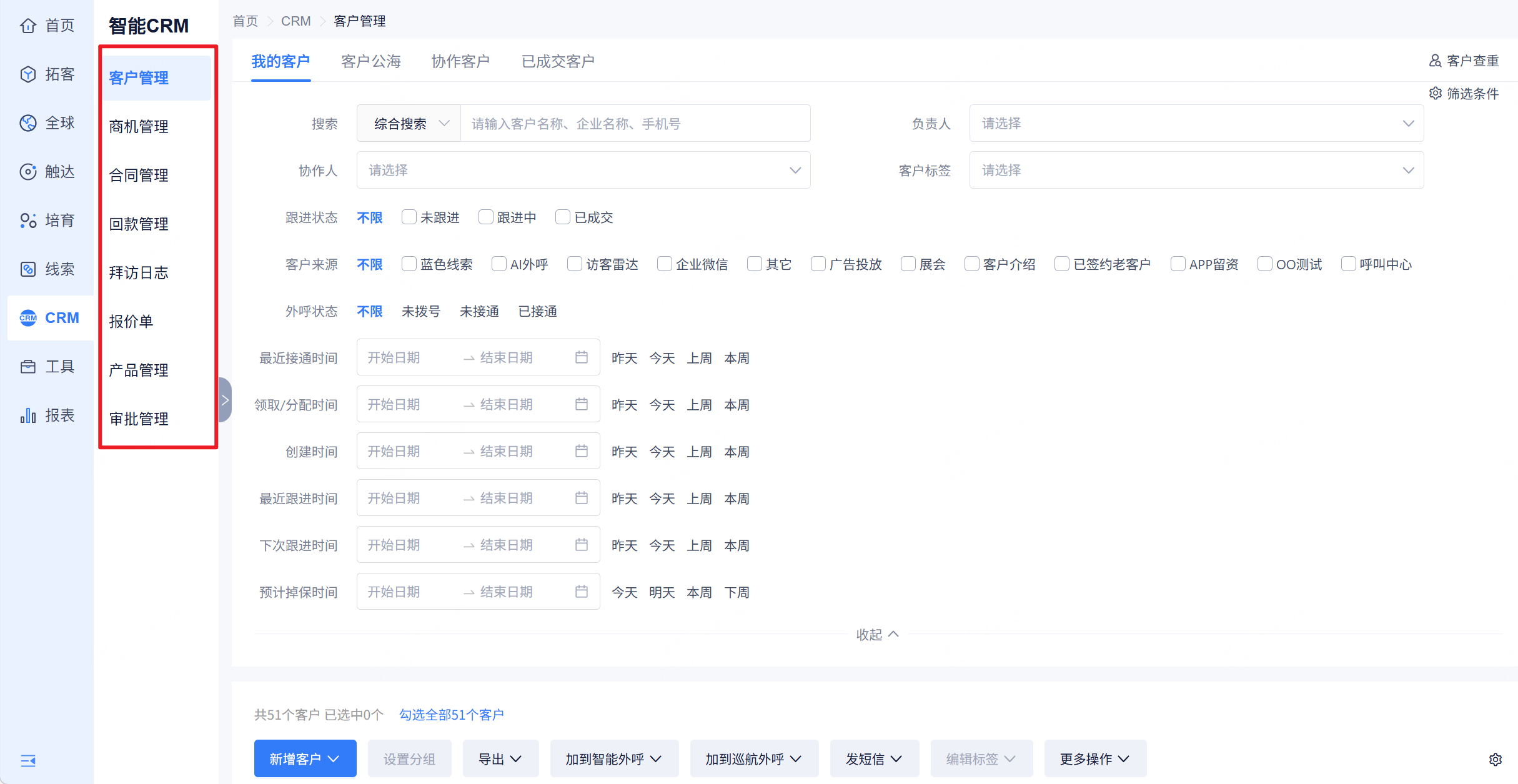Click the 报表 reports icon
The height and width of the screenshot is (784, 1518).
coord(27,414)
